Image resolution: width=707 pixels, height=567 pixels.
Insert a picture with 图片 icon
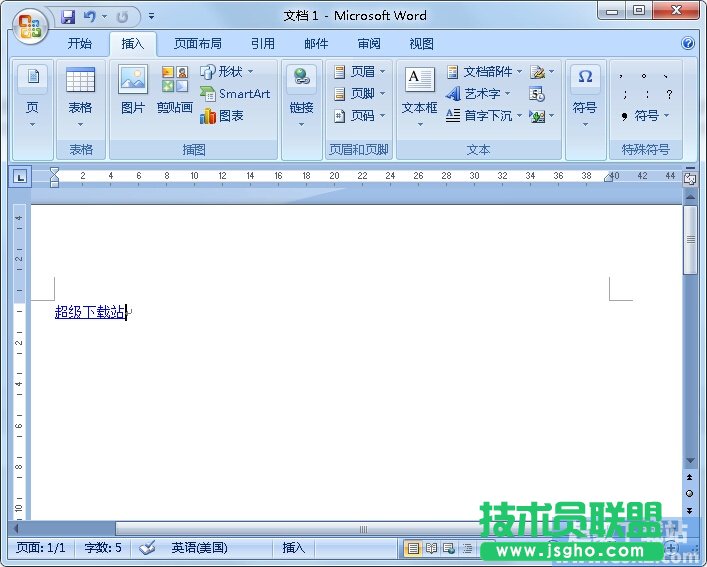[132, 90]
